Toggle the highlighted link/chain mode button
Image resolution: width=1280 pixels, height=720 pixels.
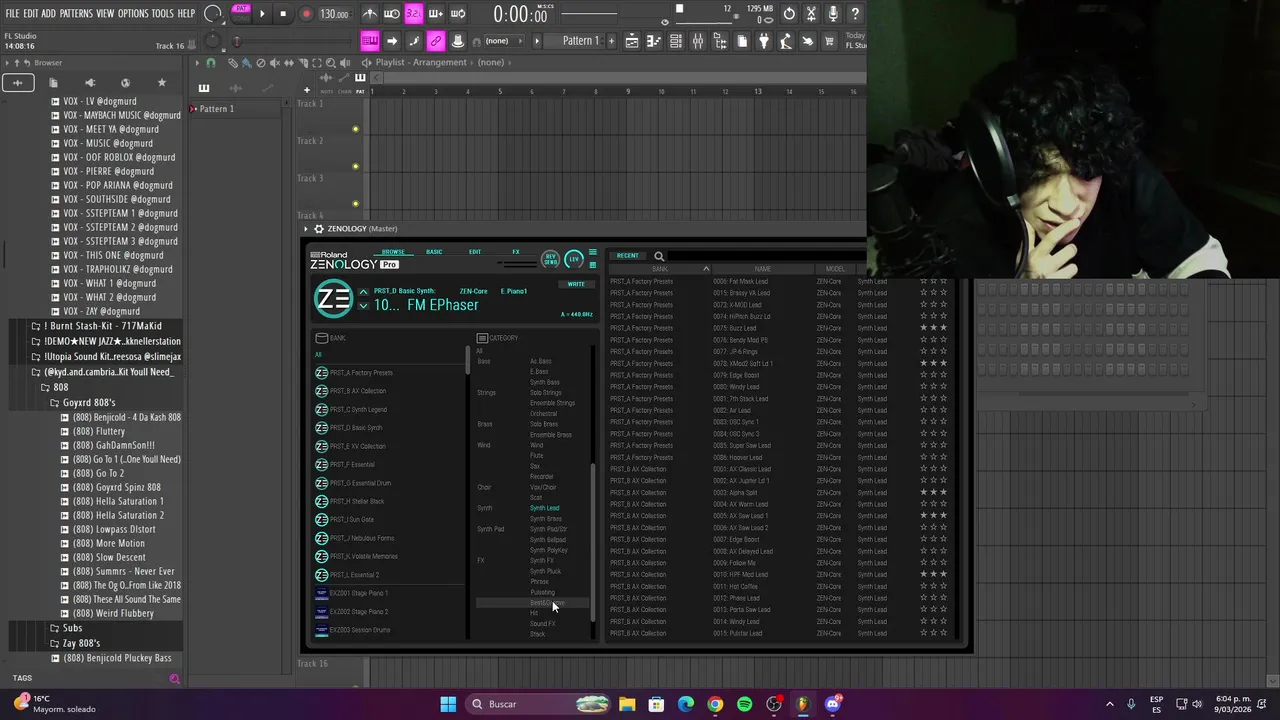click(x=435, y=41)
